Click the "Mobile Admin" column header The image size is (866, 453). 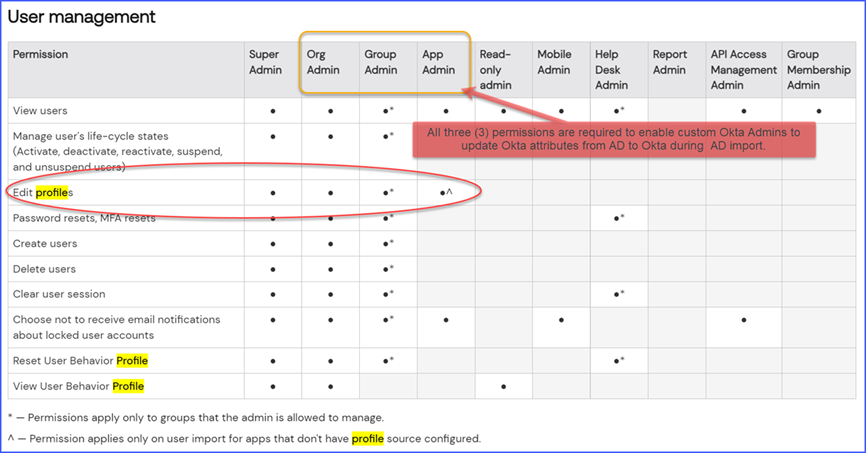554,62
